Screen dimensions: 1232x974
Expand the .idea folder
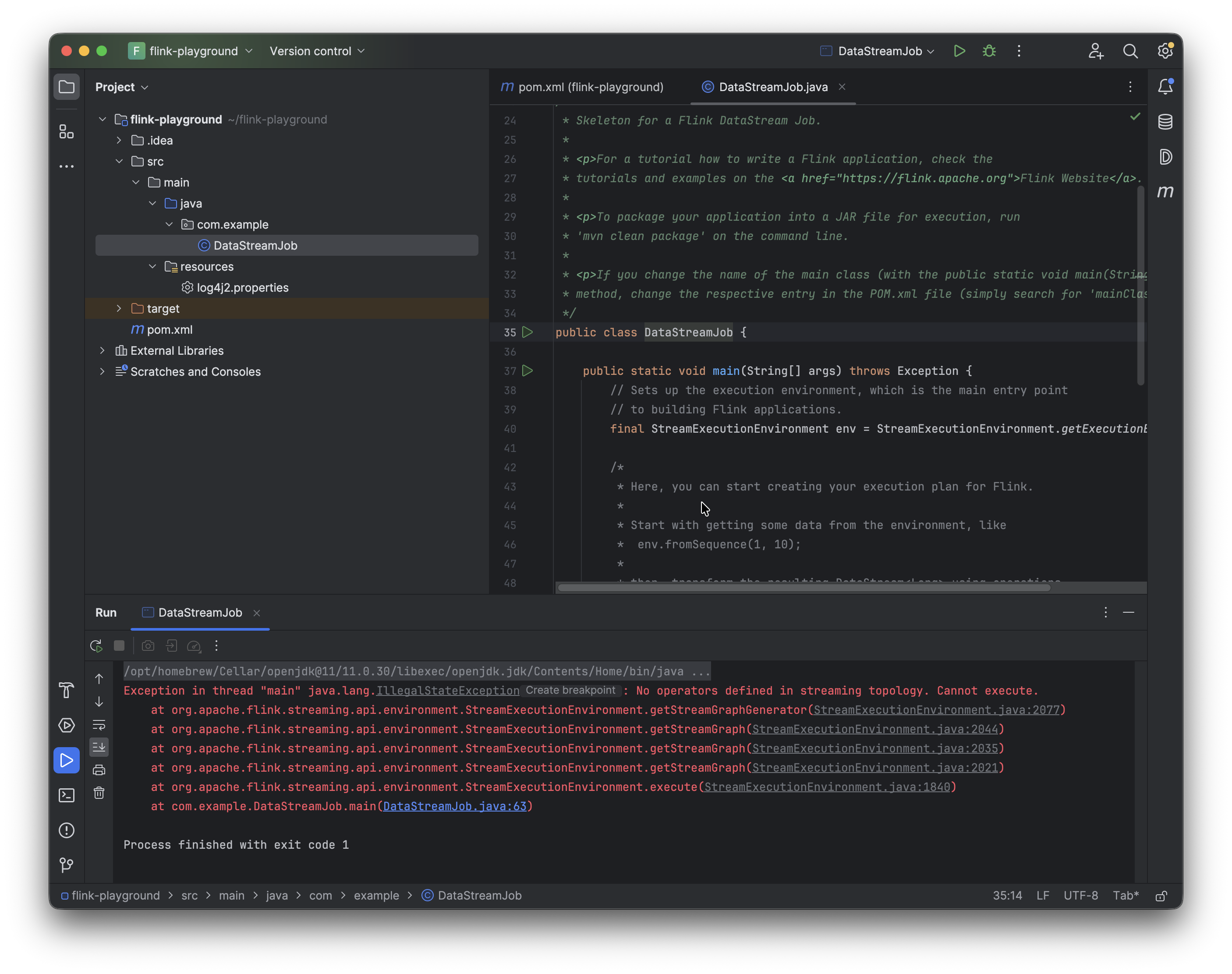pyautogui.click(x=119, y=140)
